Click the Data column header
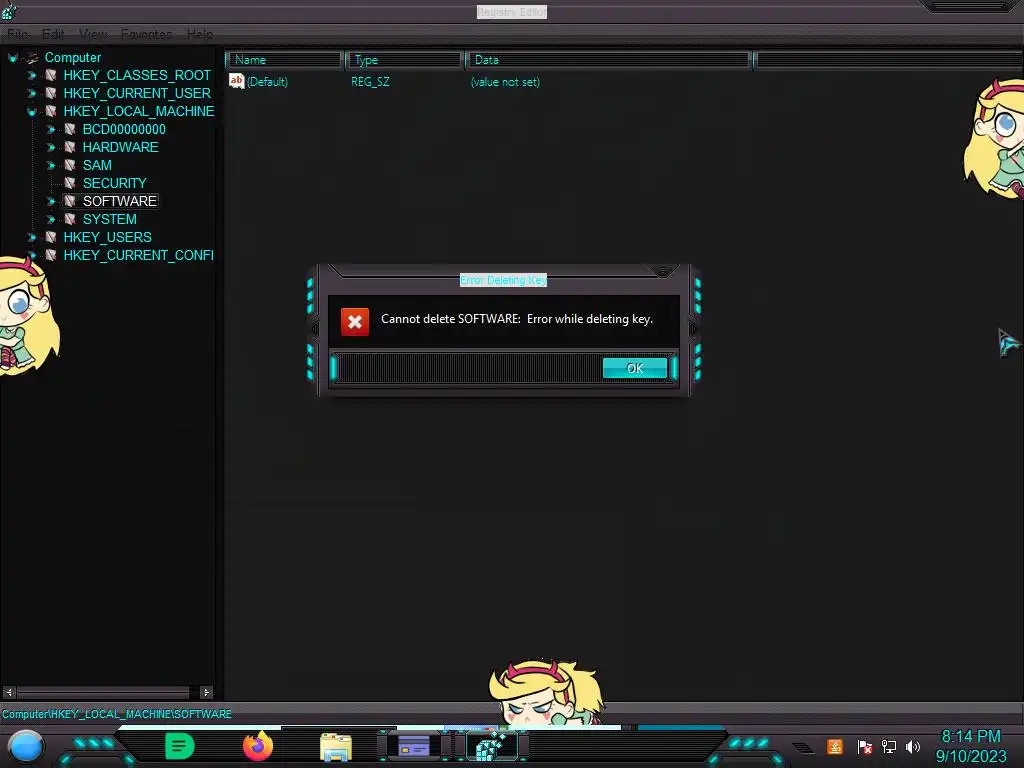 608,60
